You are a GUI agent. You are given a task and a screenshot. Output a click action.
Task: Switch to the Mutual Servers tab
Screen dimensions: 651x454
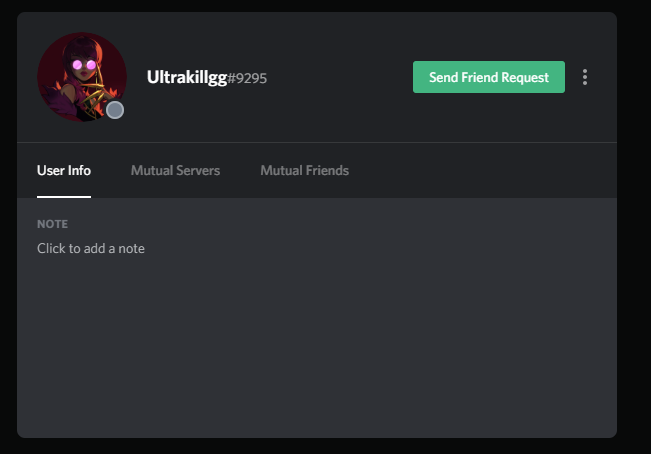click(x=175, y=171)
